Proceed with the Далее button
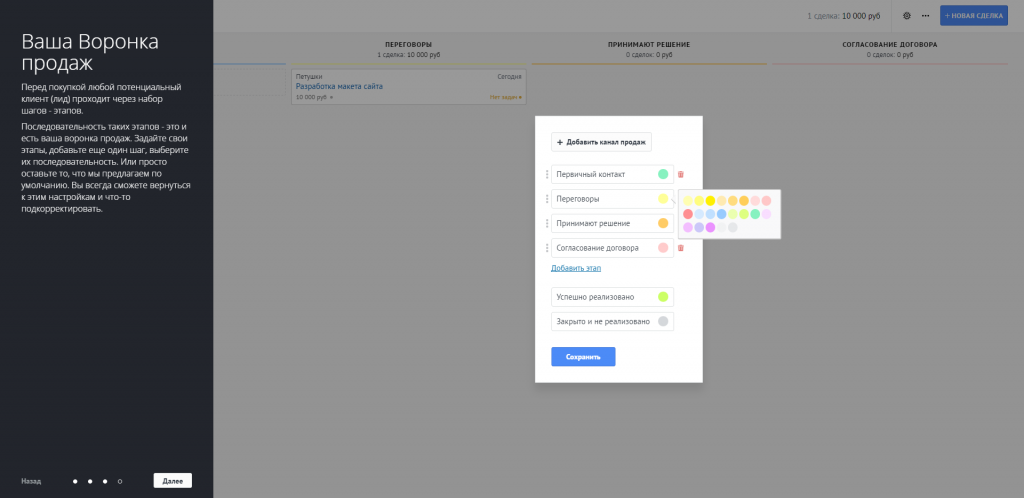1024x498 pixels. tap(172, 481)
